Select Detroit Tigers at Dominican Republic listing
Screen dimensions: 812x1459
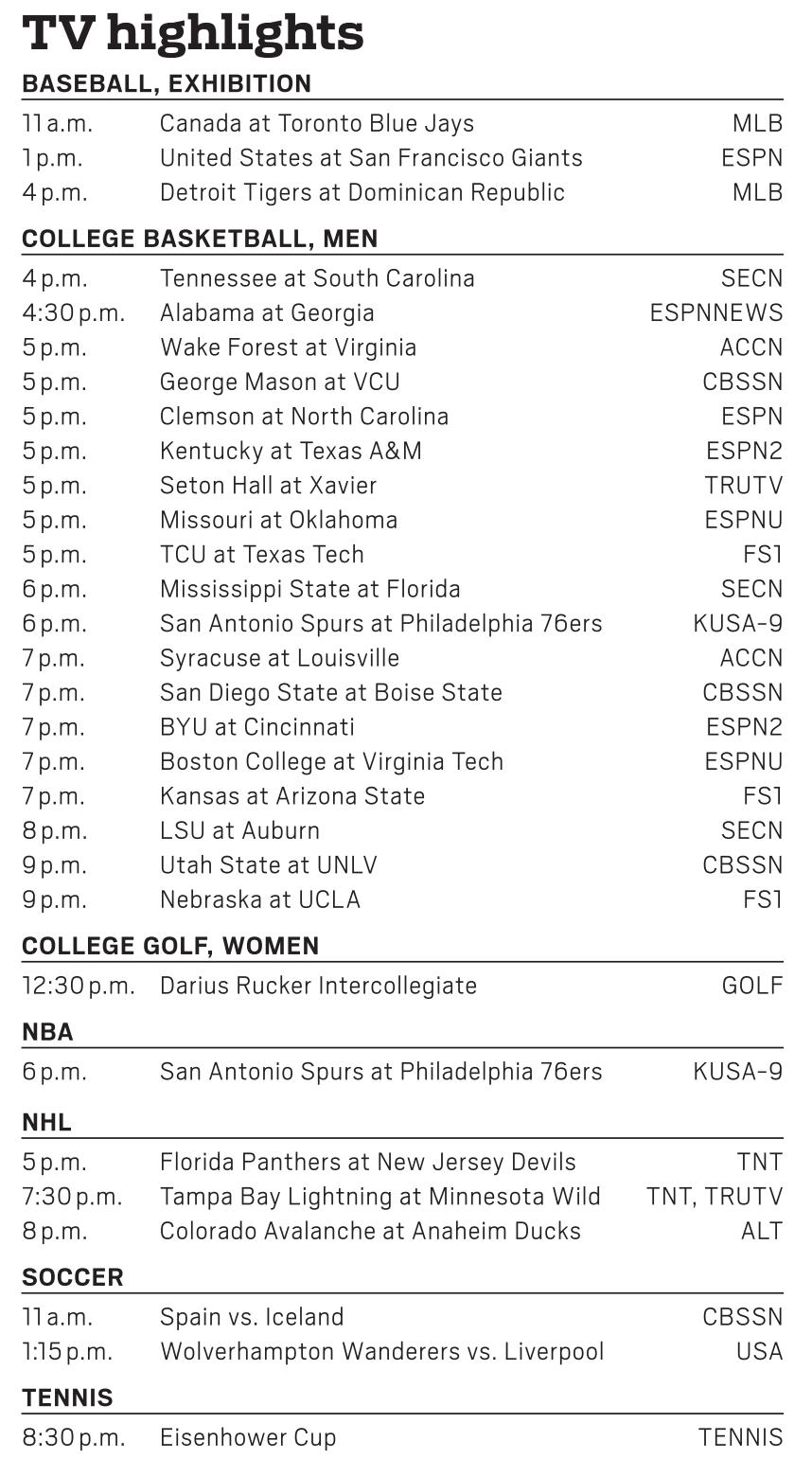(362, 192)
